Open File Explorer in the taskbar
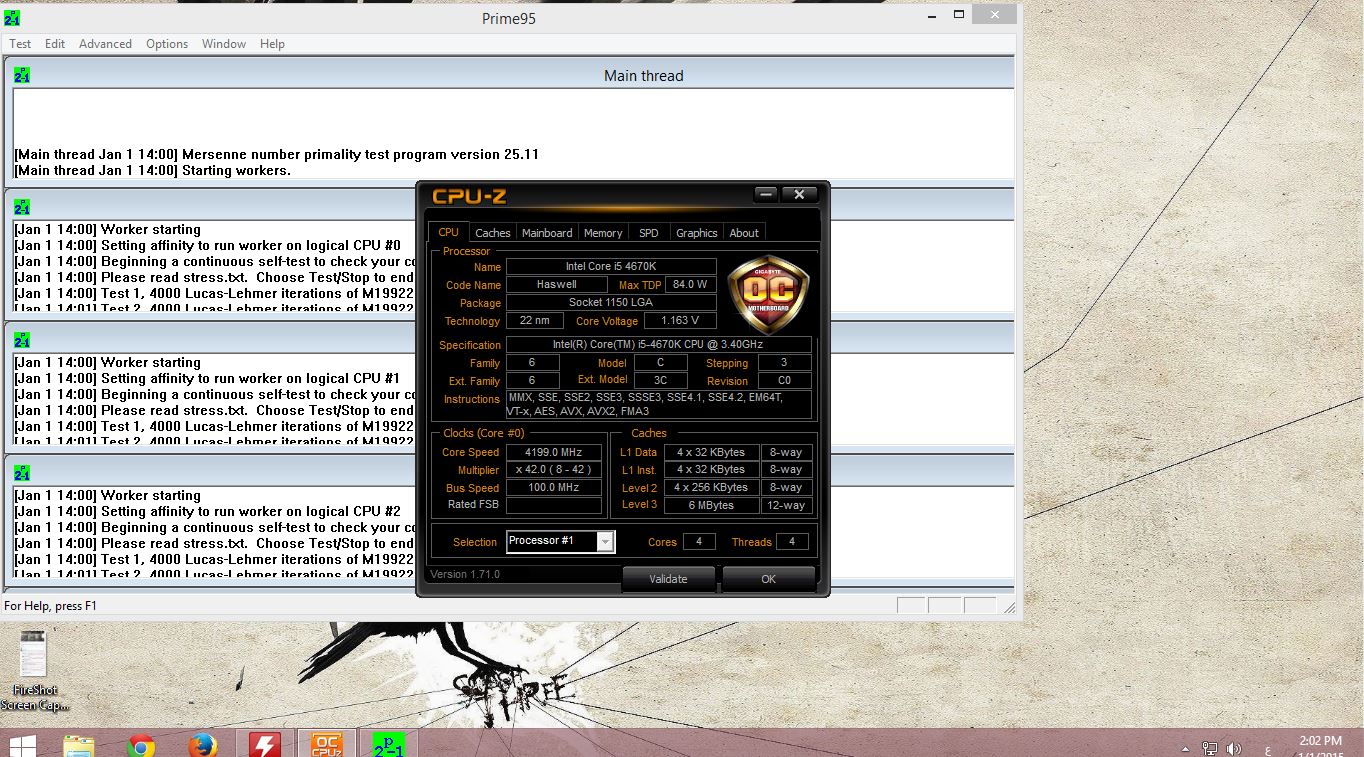The width and height of the screenshot is (1364, 757). (79, 745)
